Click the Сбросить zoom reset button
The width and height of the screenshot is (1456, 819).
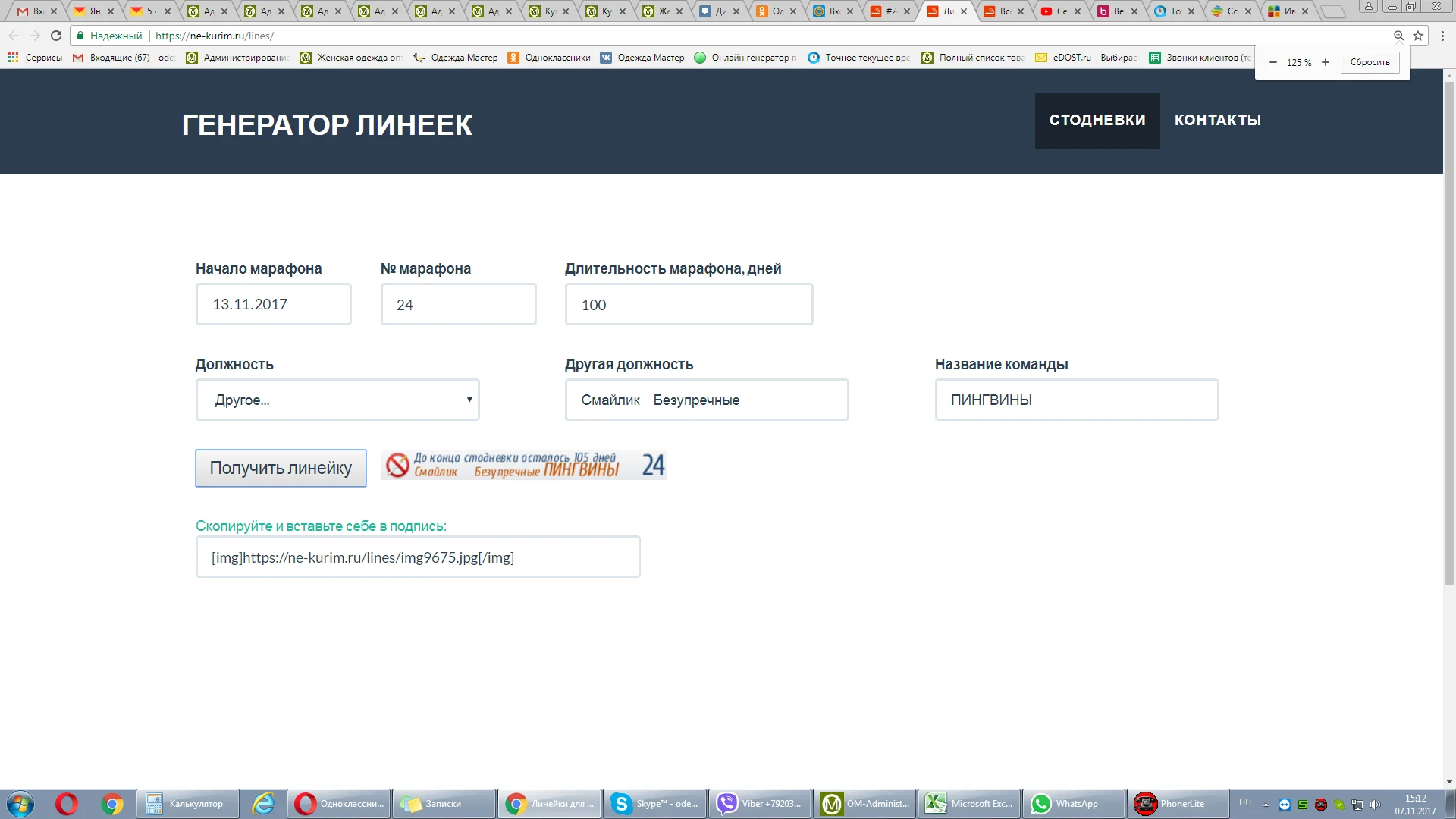pos(1370,62)
